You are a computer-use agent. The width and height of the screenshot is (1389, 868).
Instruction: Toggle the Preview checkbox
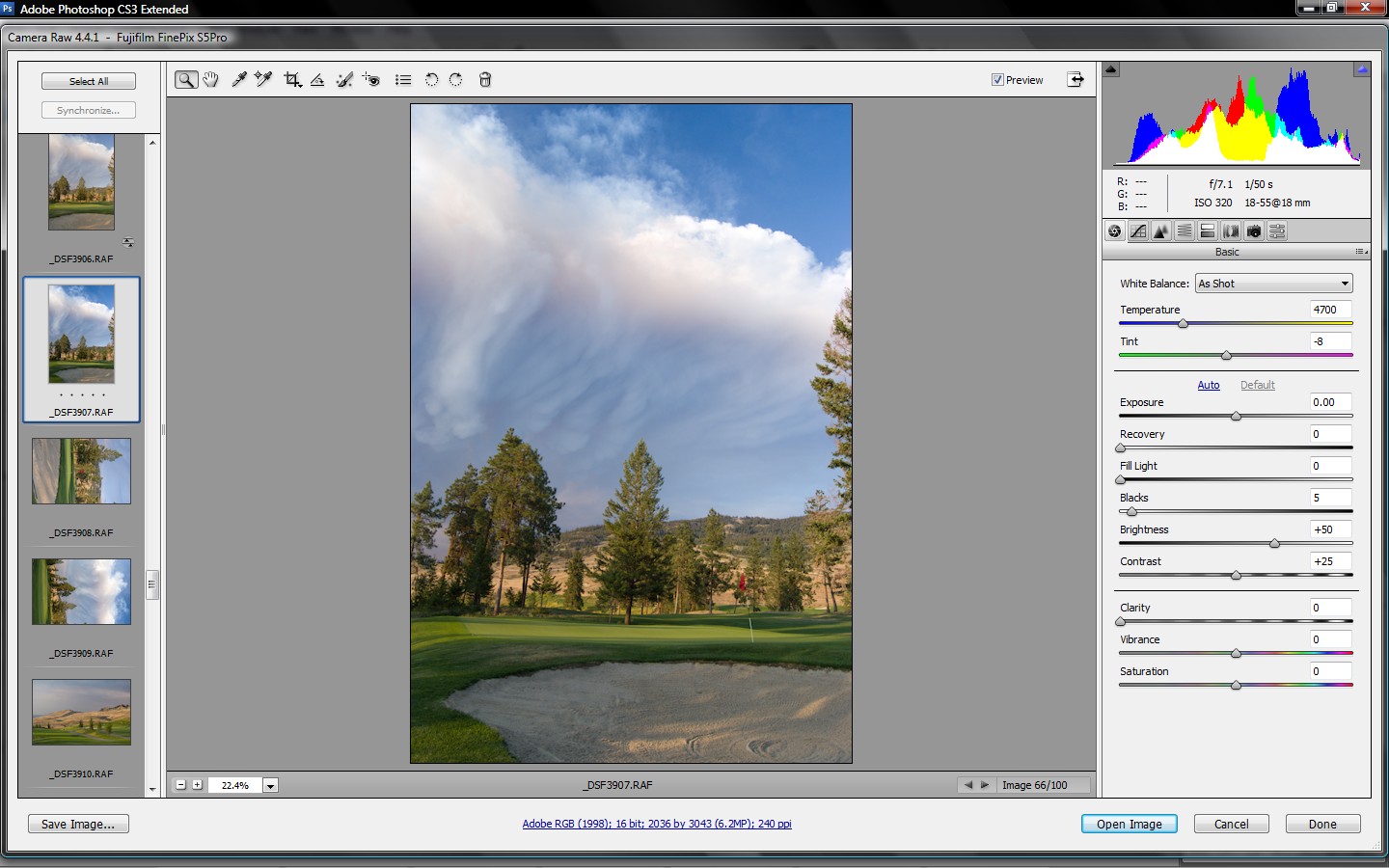[x=997, y=80]
